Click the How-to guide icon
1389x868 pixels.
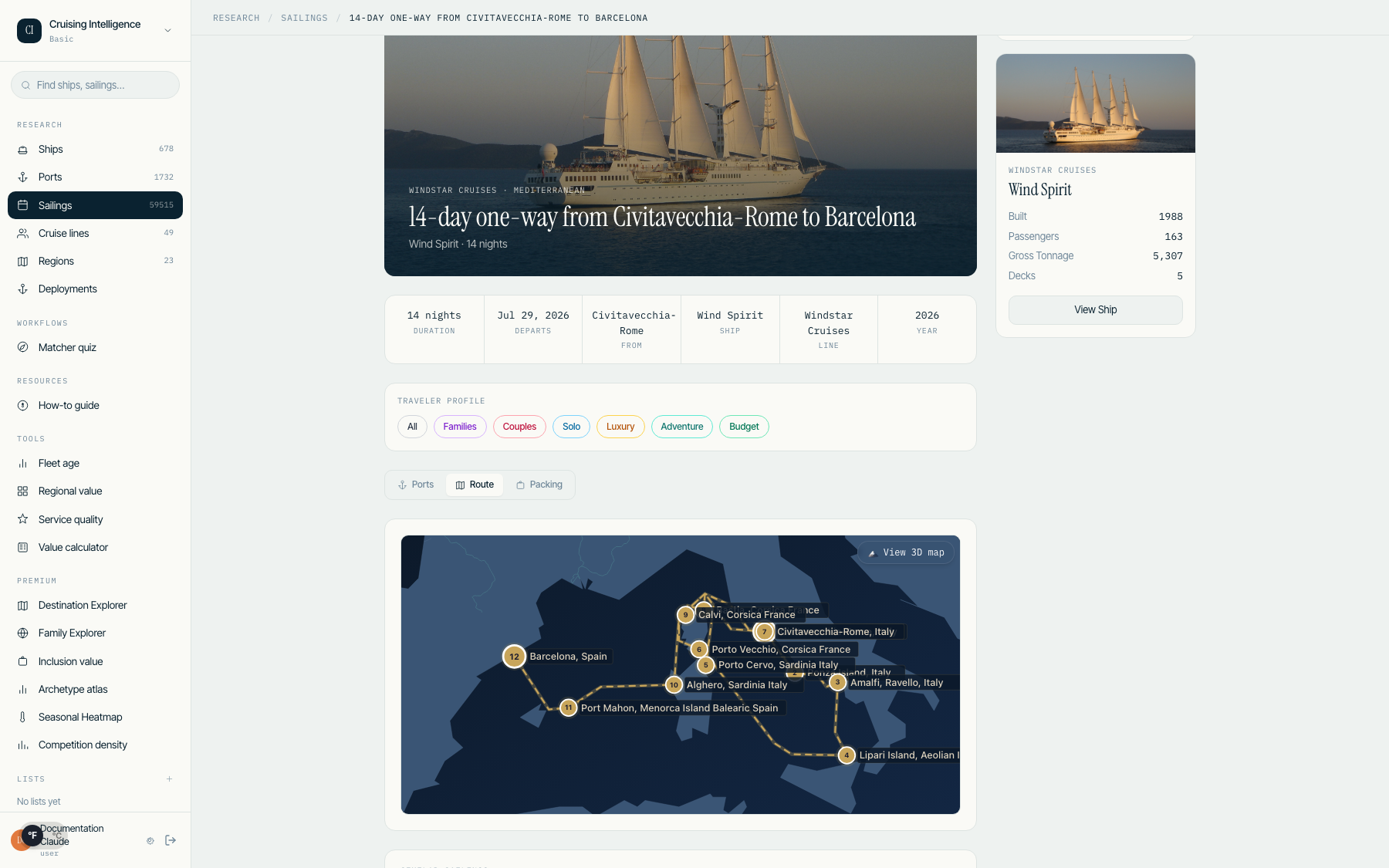tap(23, 406)
